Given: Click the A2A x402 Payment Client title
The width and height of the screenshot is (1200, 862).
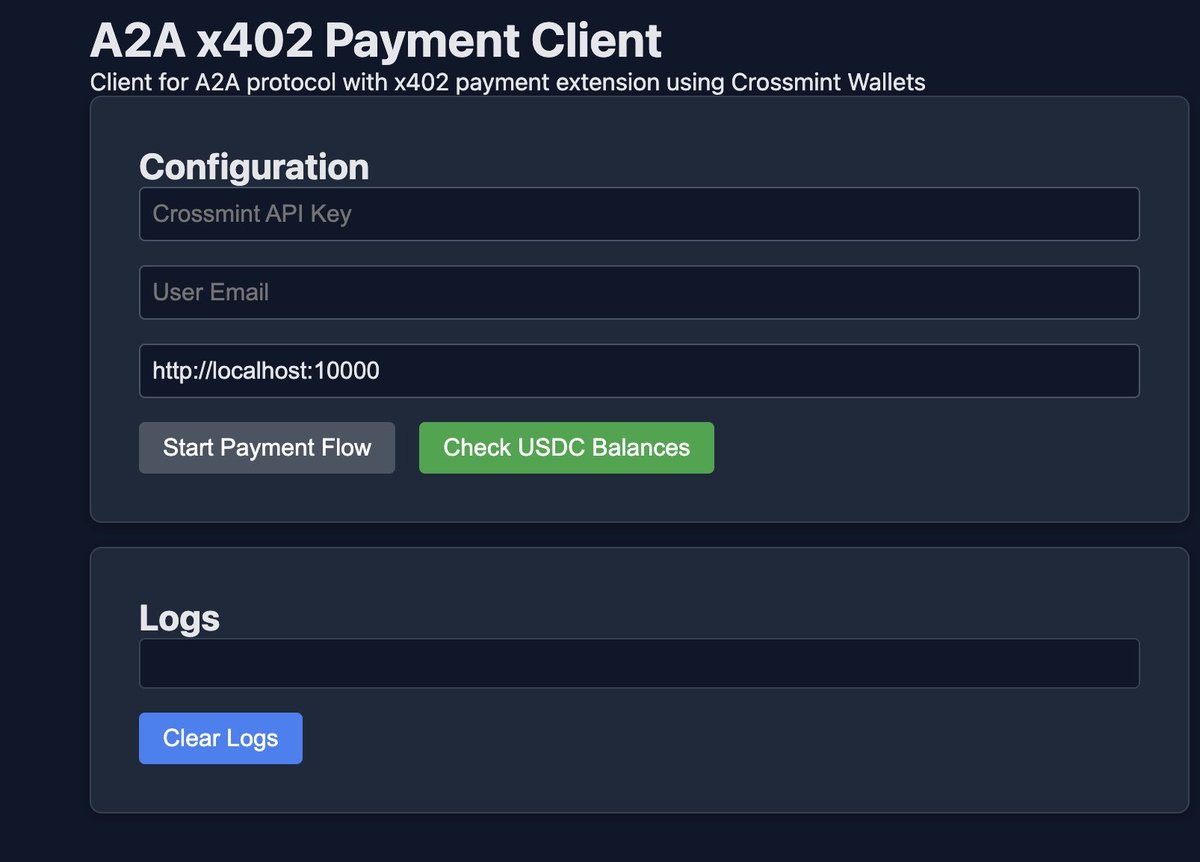Looking at the screenshot, I should click(375, 42).
